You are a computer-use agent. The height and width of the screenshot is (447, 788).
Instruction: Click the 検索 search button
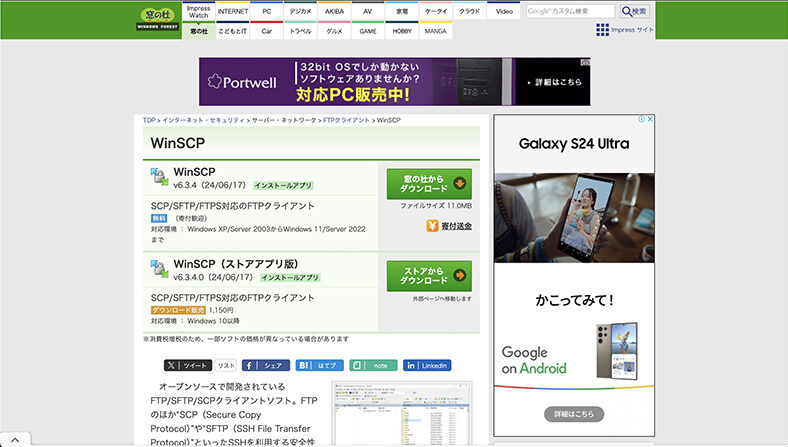634,11
